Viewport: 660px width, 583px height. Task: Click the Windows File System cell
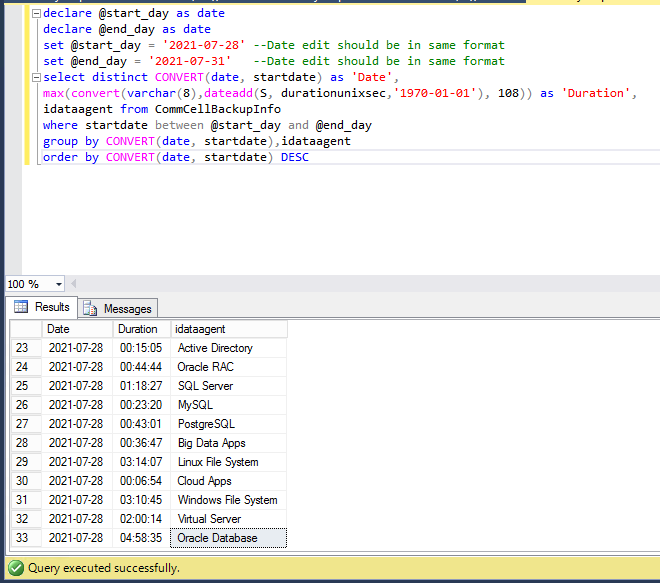point(229,500)
